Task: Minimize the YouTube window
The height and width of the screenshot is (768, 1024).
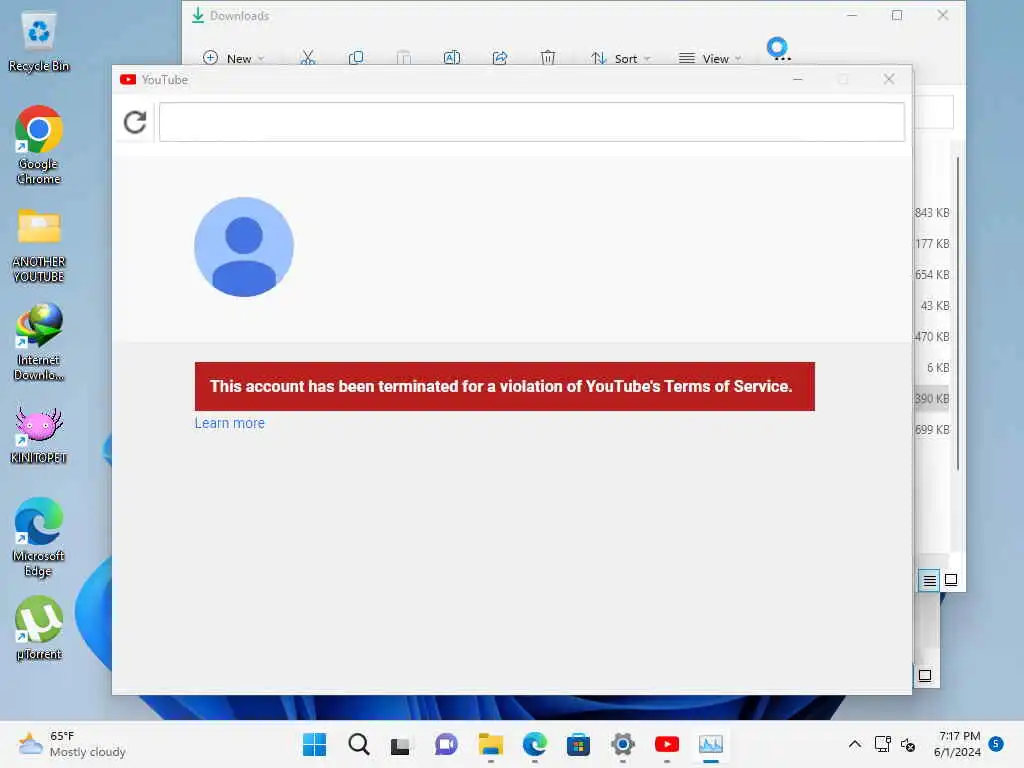Action: [x=797, y=79]
